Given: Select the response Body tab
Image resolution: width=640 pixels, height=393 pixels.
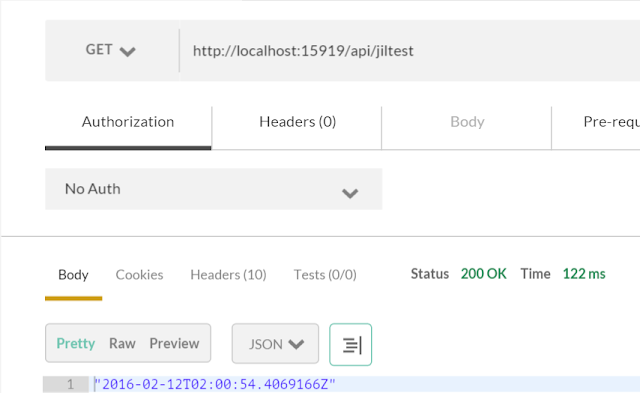Looking at the screenshot, I should click(x=73, y=275).
